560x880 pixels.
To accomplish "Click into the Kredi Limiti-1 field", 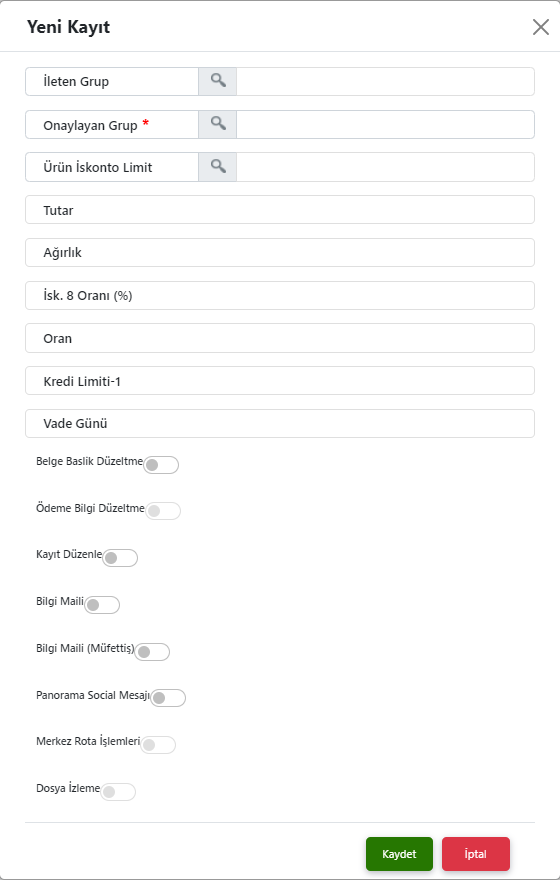I will 280,381.
